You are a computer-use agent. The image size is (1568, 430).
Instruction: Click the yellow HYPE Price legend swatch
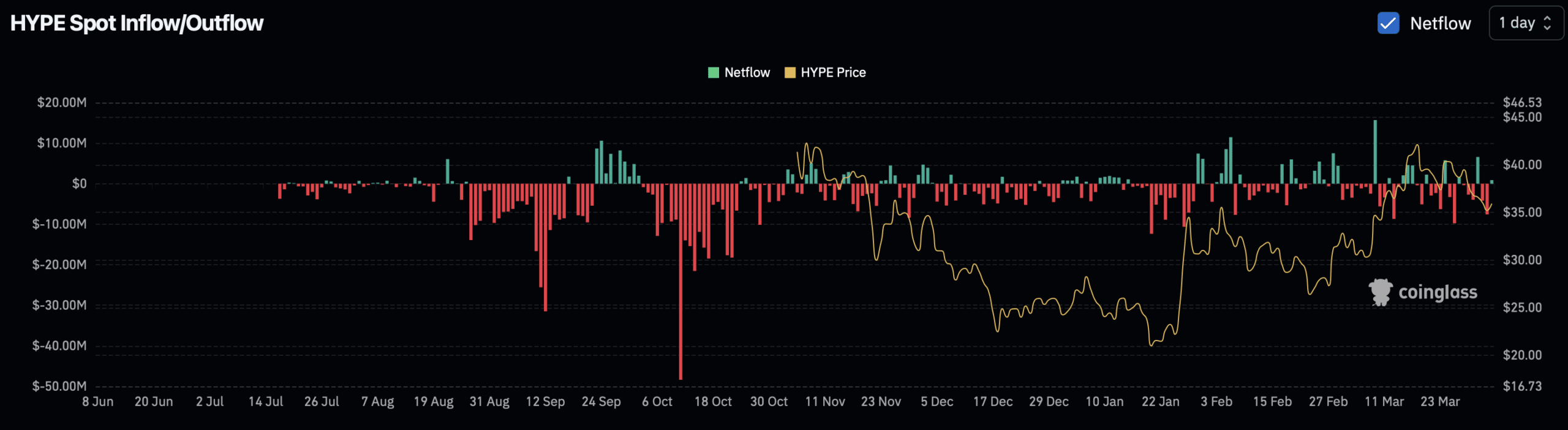[x=790, y=73]
